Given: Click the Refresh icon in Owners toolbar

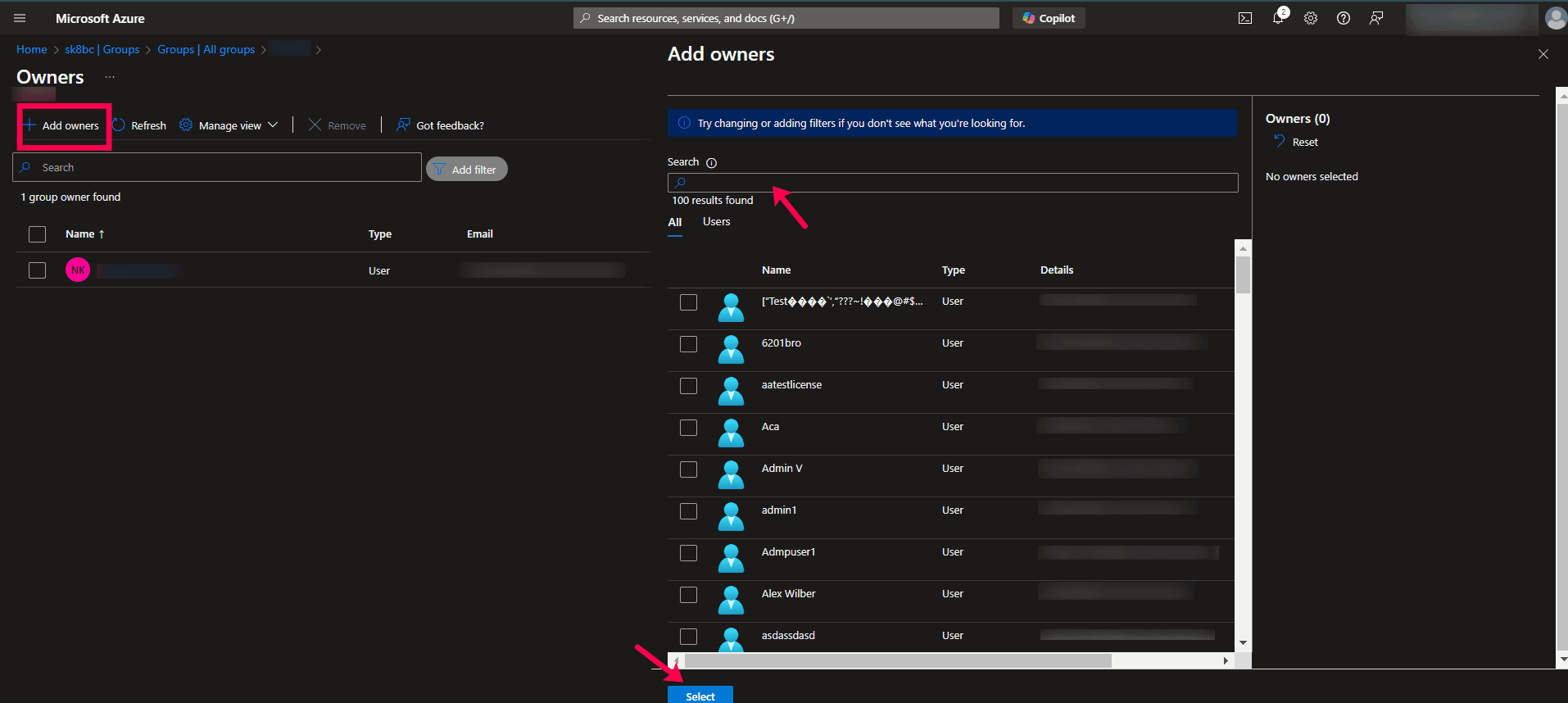Looking at the screenshot, I should pos(119,125).
